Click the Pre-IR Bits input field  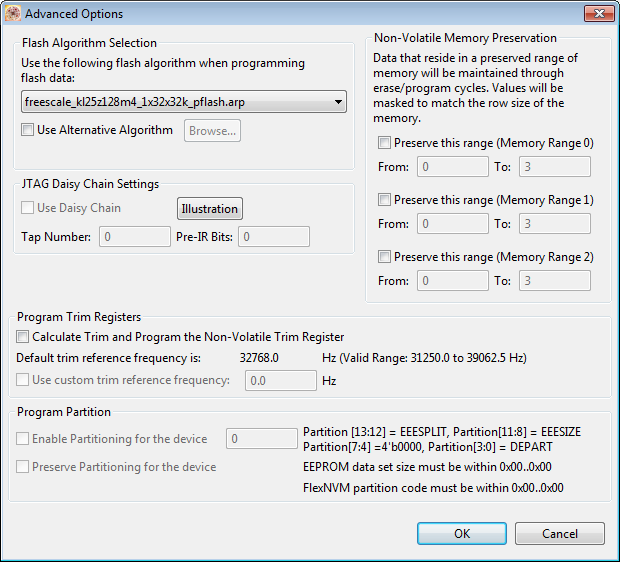click(x=273, y=237)
